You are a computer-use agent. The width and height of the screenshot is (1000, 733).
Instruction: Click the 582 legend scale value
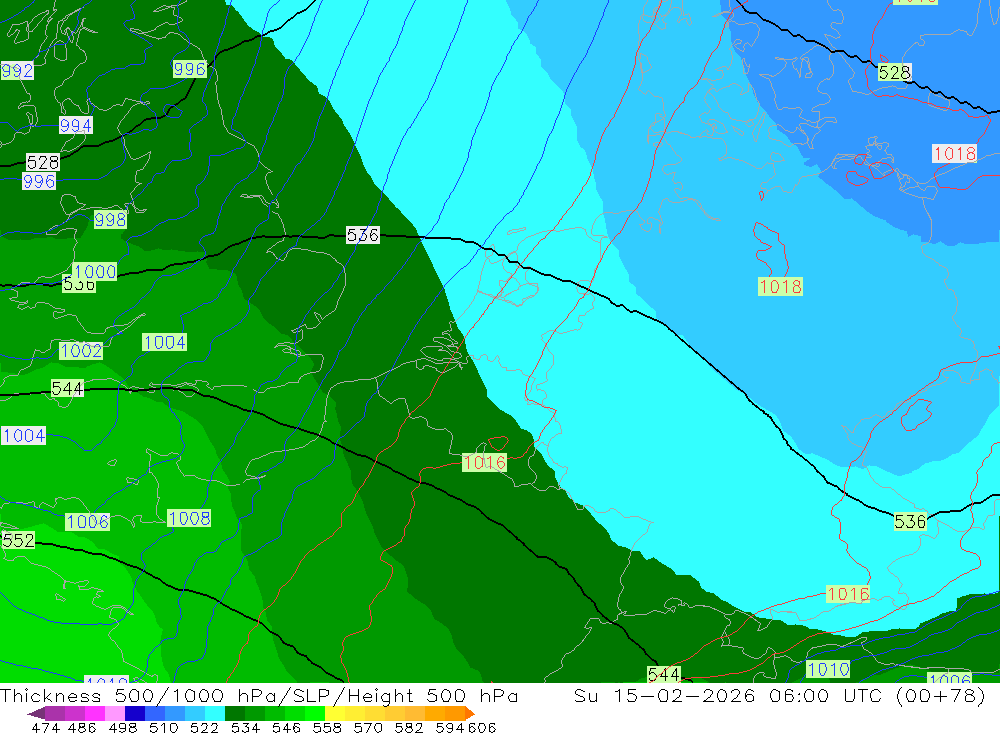click(409, 727)
